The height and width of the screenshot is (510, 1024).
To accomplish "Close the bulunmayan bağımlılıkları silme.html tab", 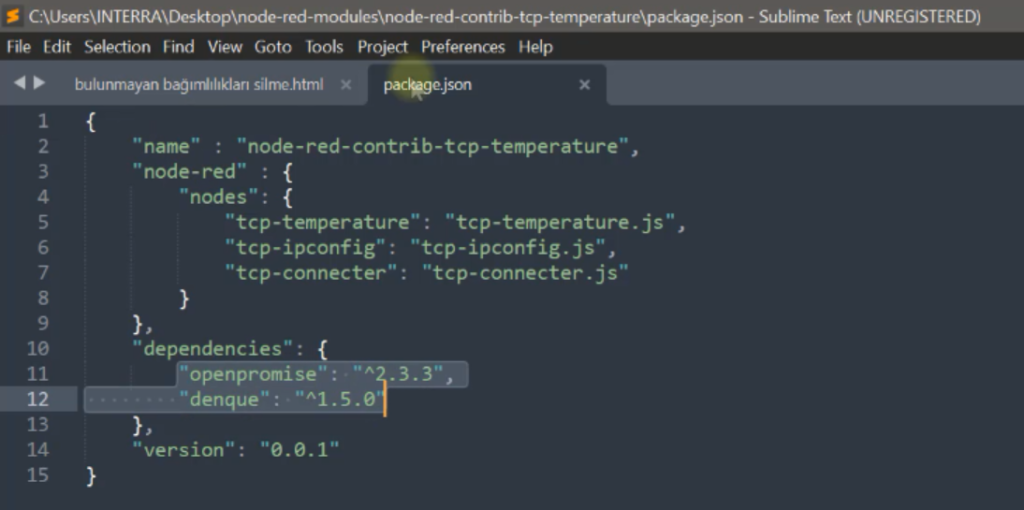I will point(346,85).
